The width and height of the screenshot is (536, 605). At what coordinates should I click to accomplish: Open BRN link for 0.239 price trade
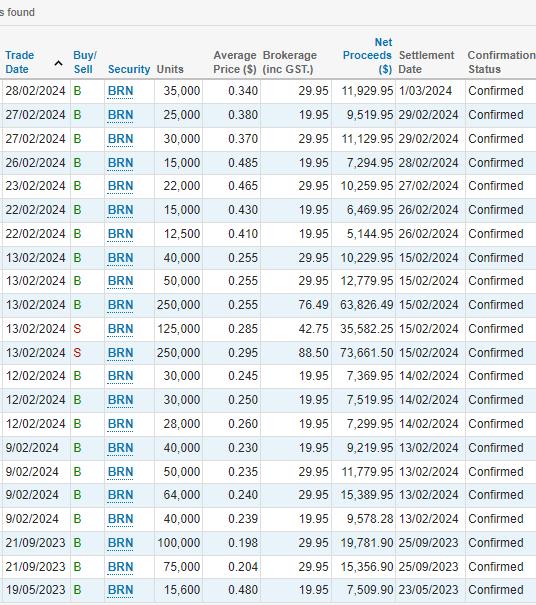point(120,519)
